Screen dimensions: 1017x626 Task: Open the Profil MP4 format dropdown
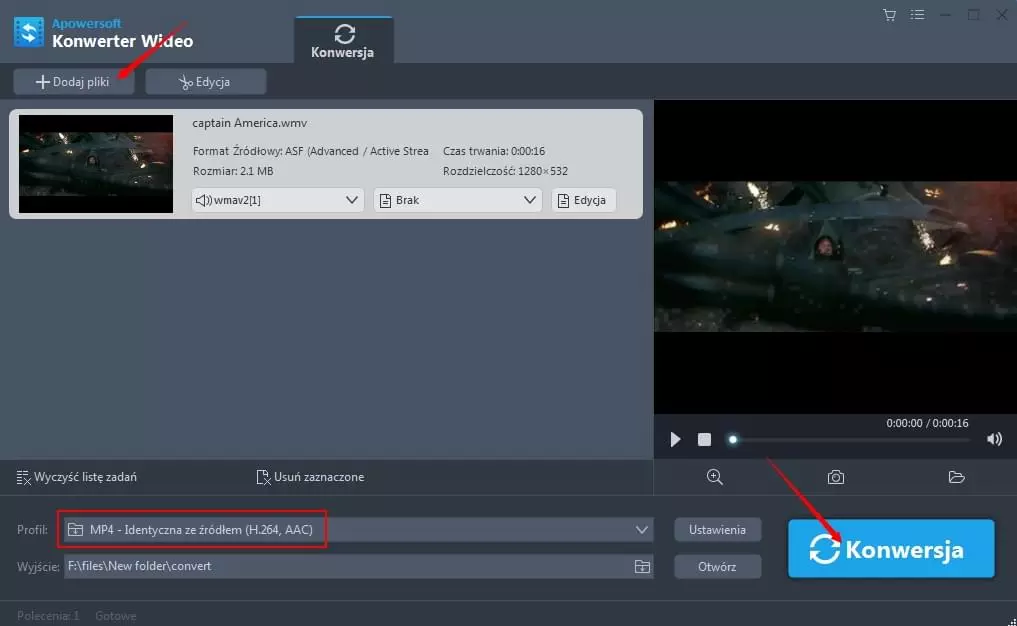(358, 530)
